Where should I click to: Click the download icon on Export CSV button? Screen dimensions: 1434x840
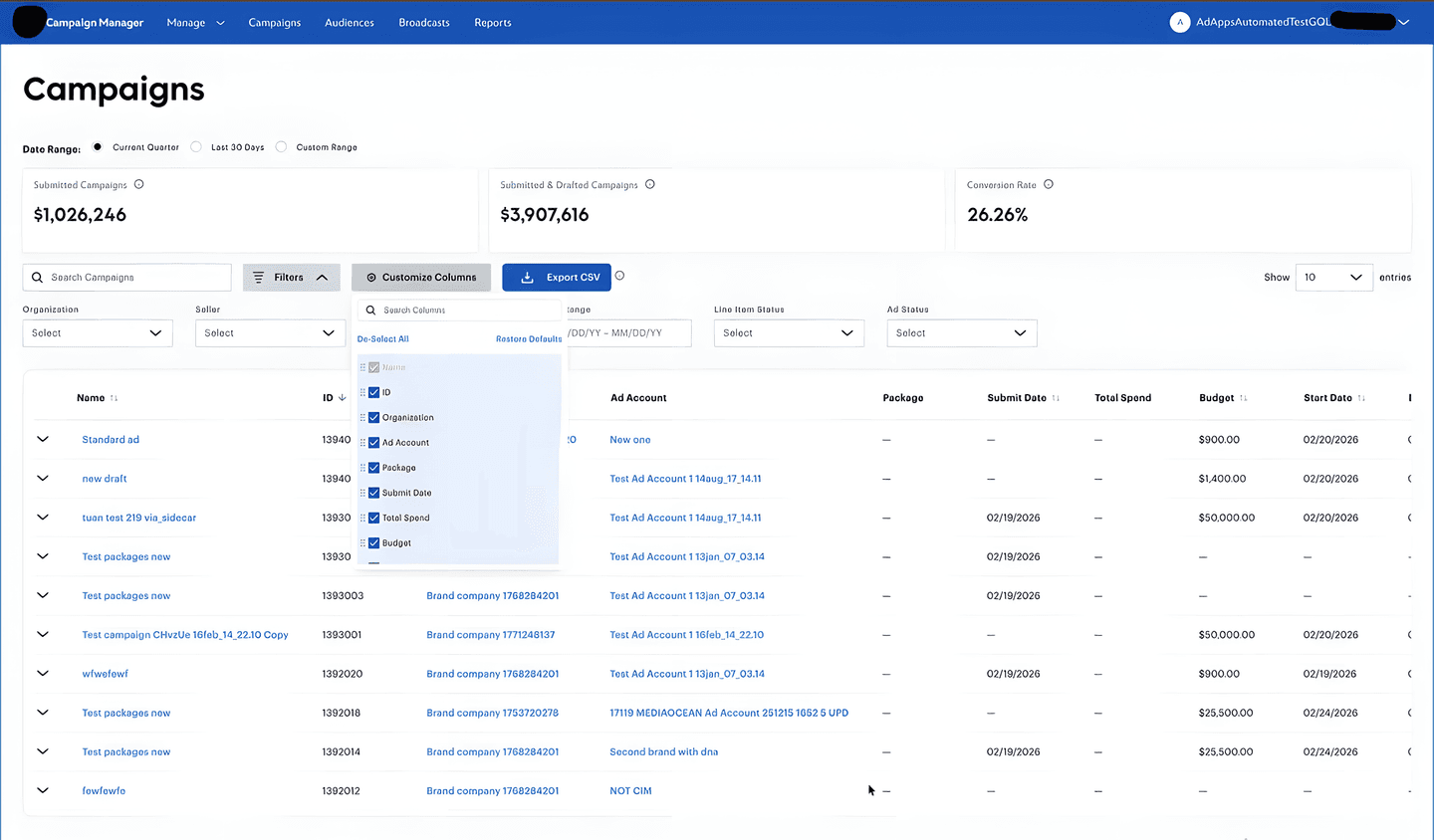527,277
